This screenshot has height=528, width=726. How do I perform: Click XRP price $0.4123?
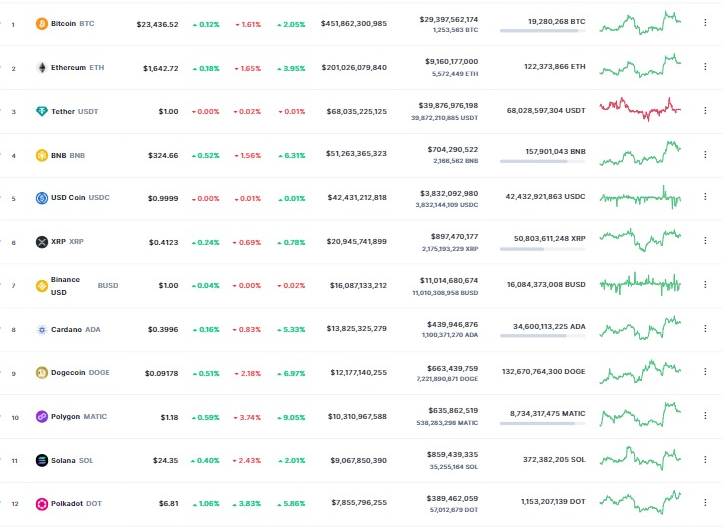tap(163, 243)
